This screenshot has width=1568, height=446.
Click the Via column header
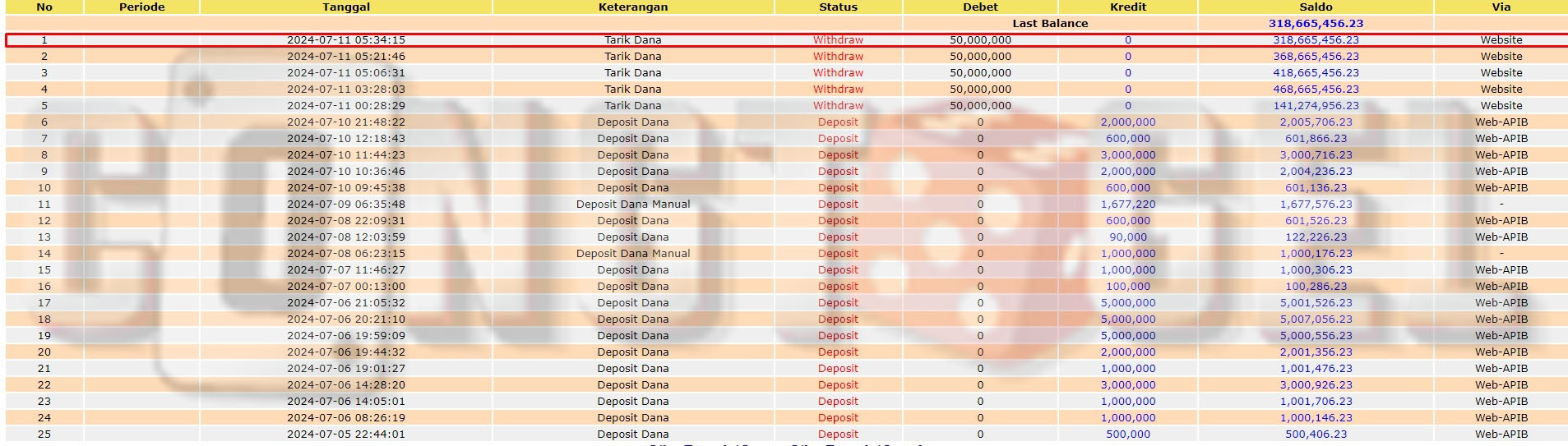pos(1501,7)
